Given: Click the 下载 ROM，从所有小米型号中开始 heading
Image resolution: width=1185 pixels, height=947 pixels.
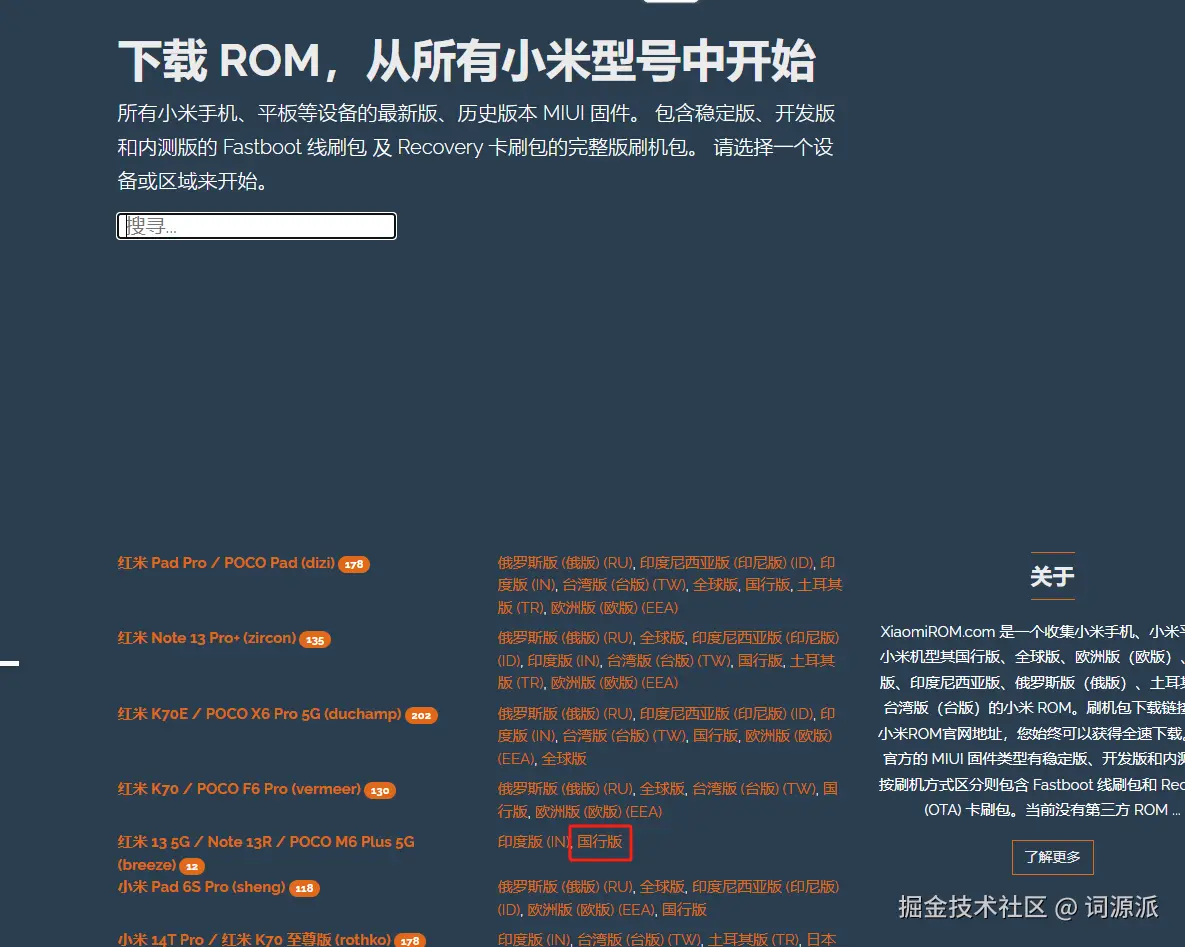Looking at the screenshot, I should click(x=466, y=60).
